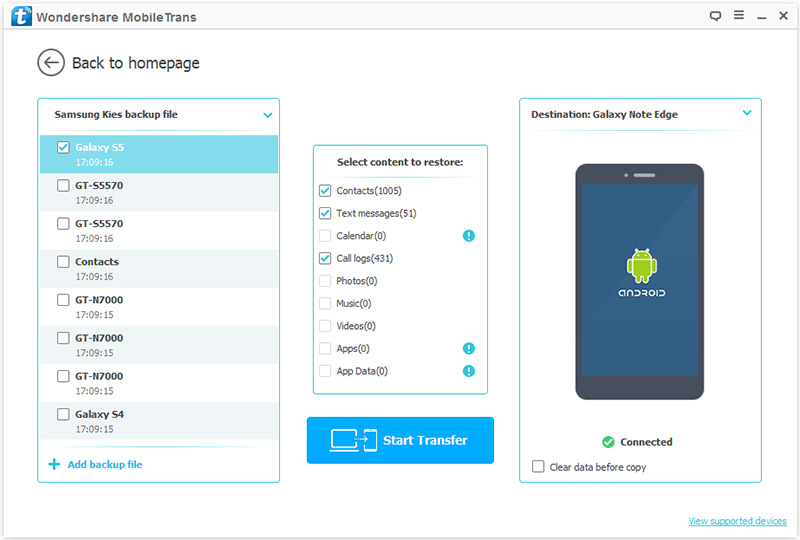Click the info icon next to Calendar(0)
The height and width of the screenshot is (540, 800).
469,236
